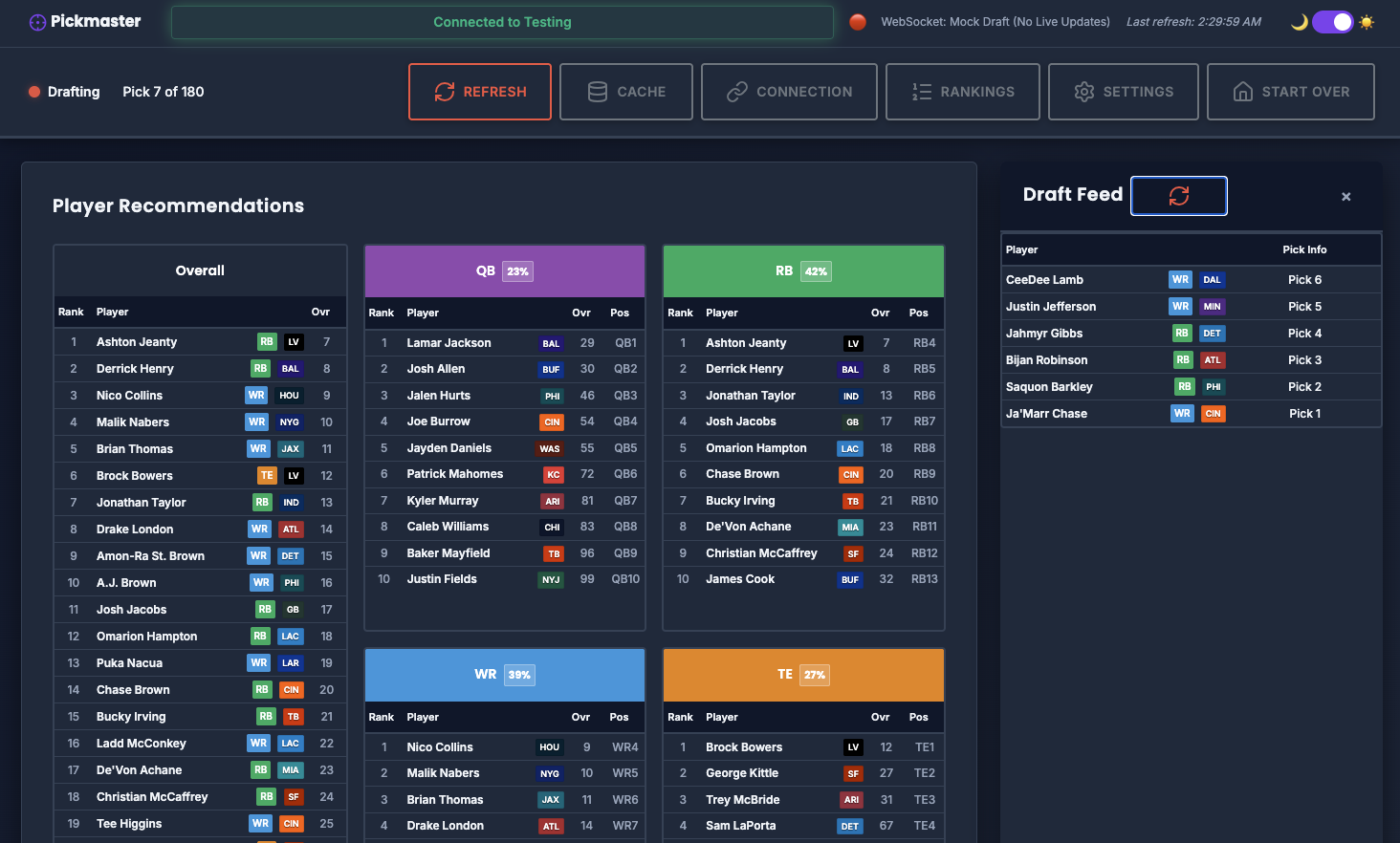Switch themes using the toggle switch
Viewport: 1400px width, 843px height.
click(x=1333, y=21)
